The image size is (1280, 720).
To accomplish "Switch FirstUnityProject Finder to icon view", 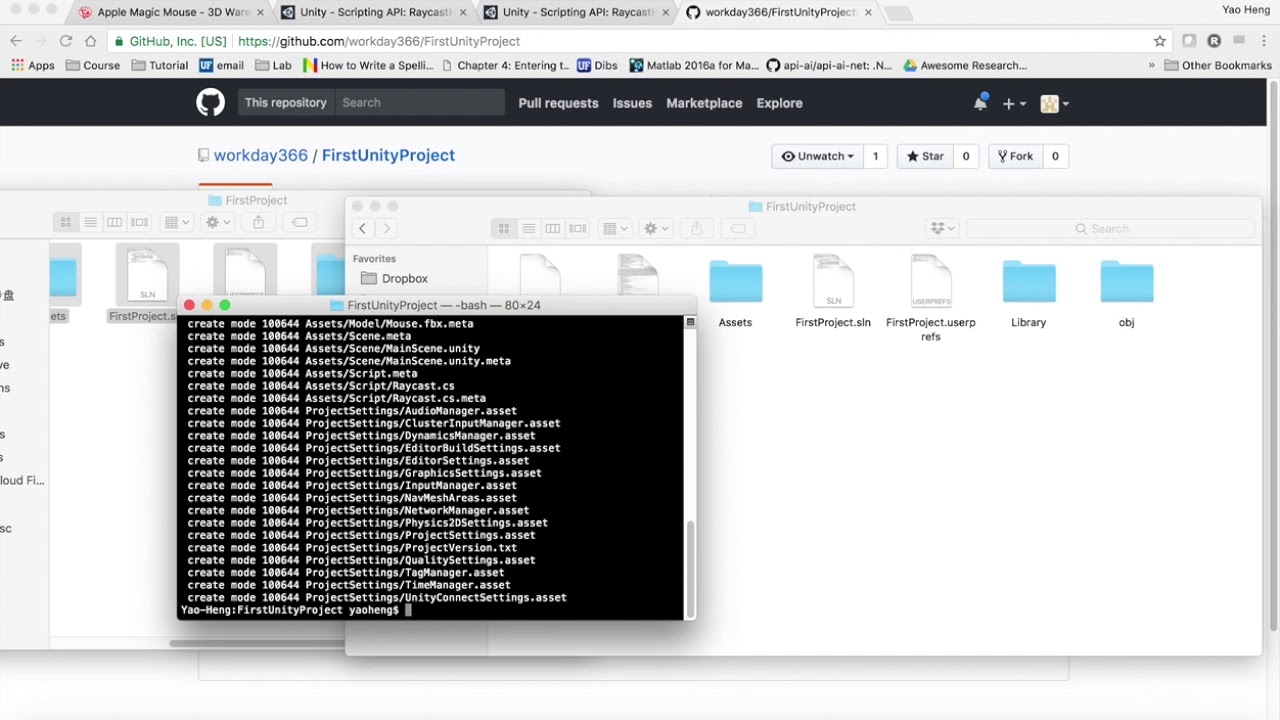I will 504,228.
